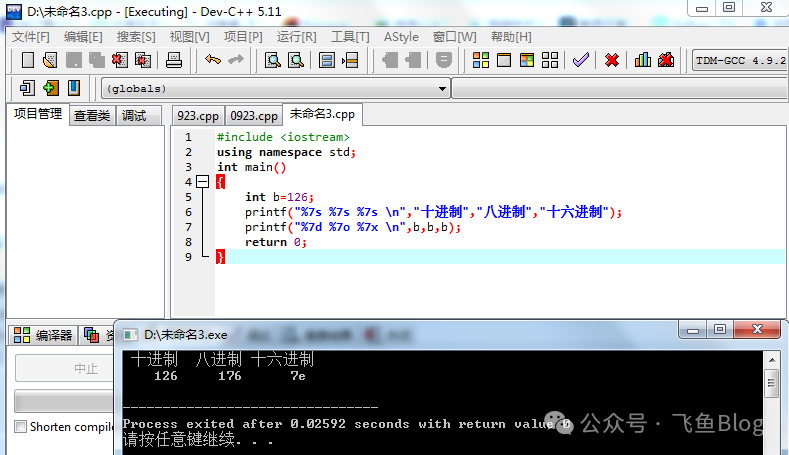Image resolution: width=789 pixels, height=455 pixels.
Task: Click the console window scrollbar thumb
Action: pos(771,384)
